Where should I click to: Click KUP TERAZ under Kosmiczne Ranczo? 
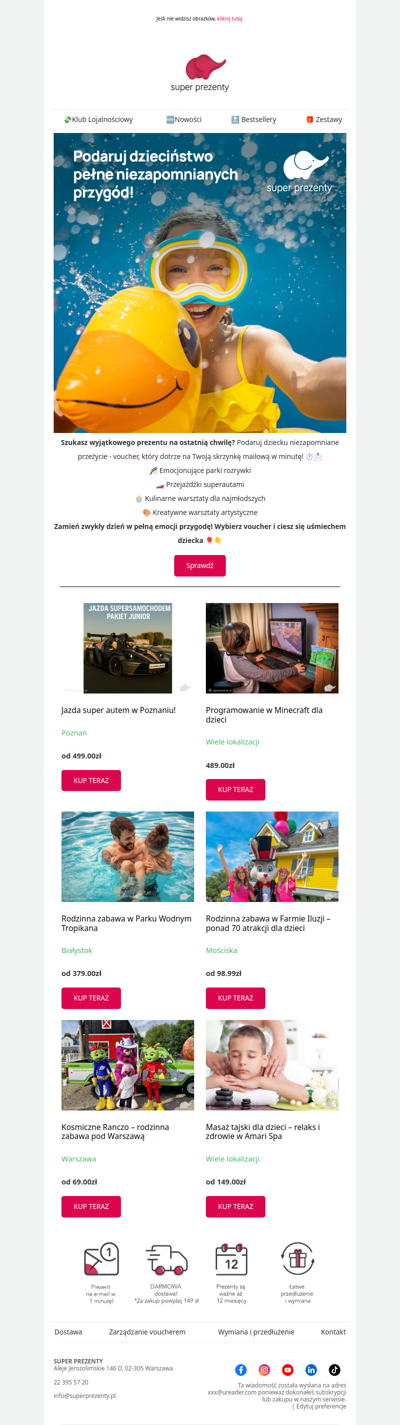coord(91,1206)
